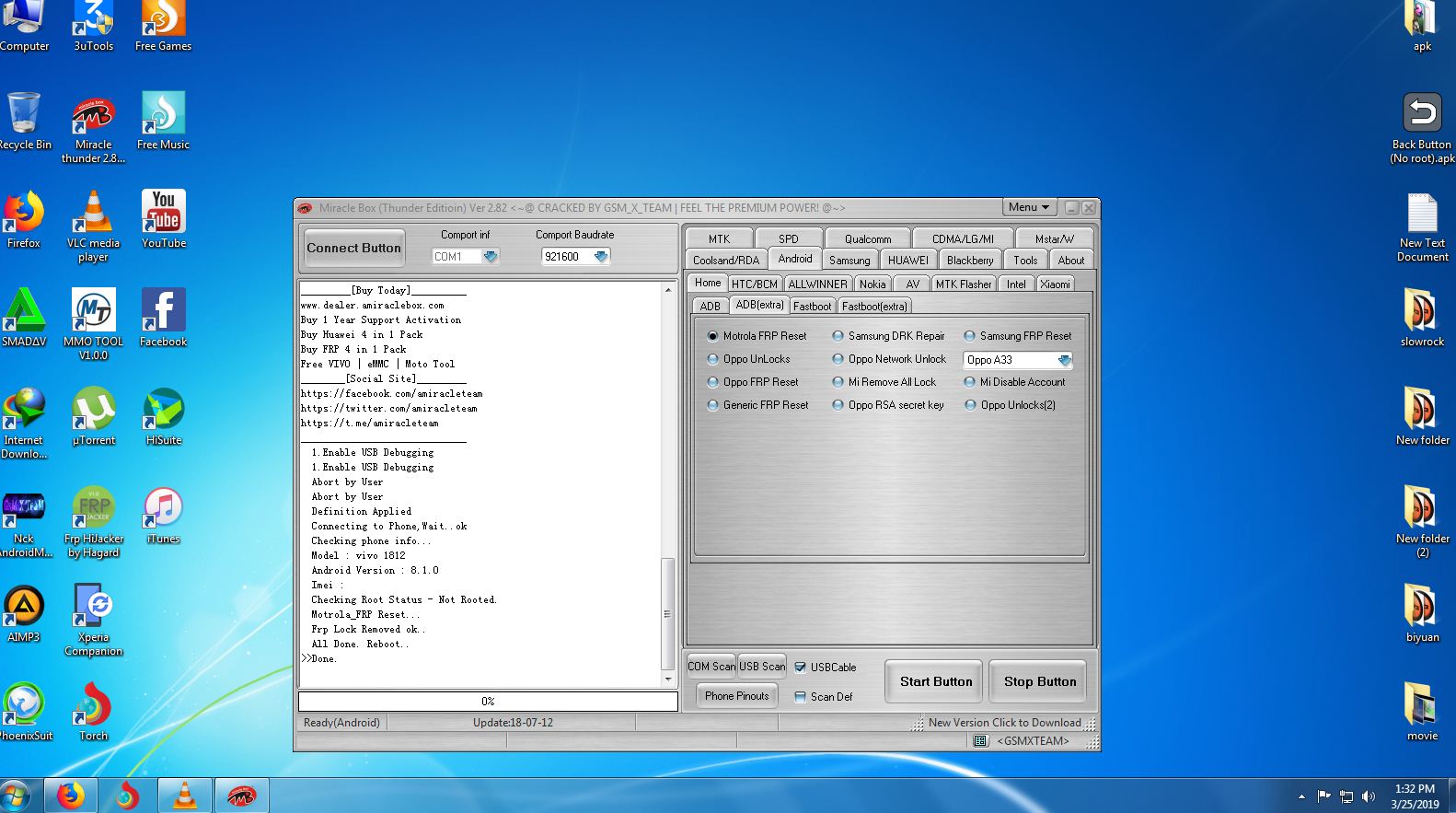Choose the Oppo Network Unlock option

coord(889,359)
